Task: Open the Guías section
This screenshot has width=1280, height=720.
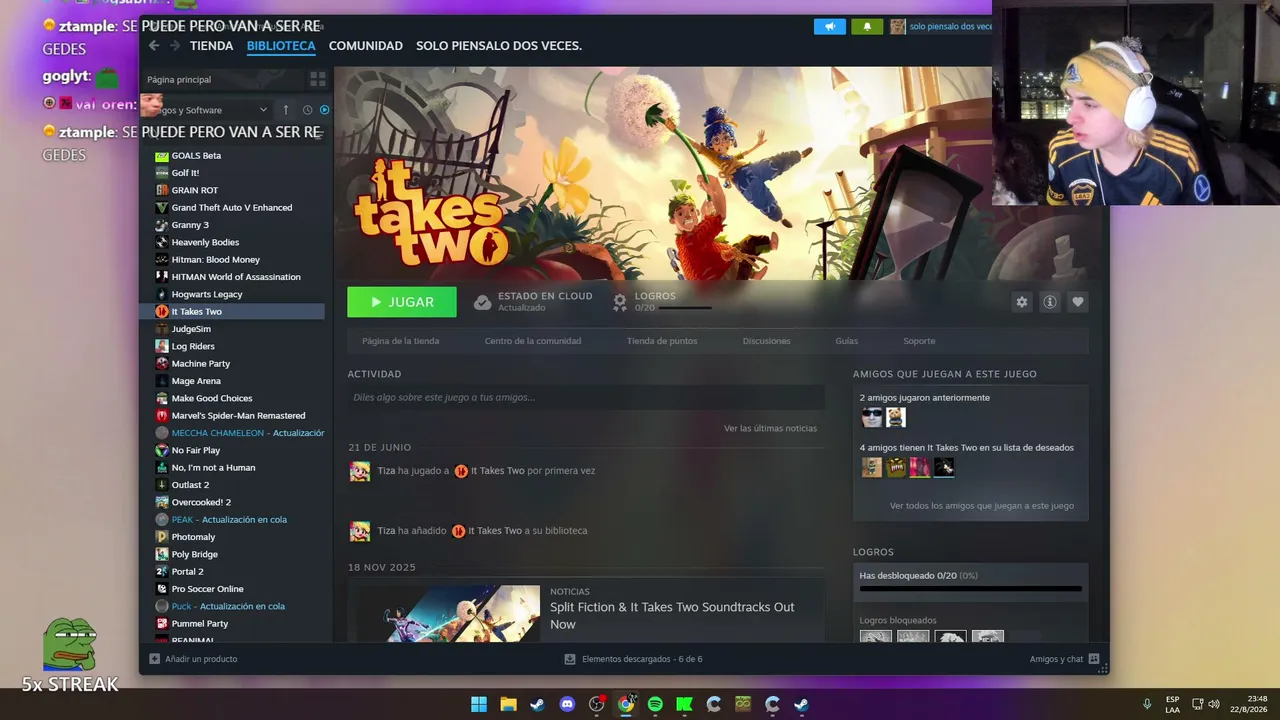Action: pyautogui.click(x=846, y=341)
